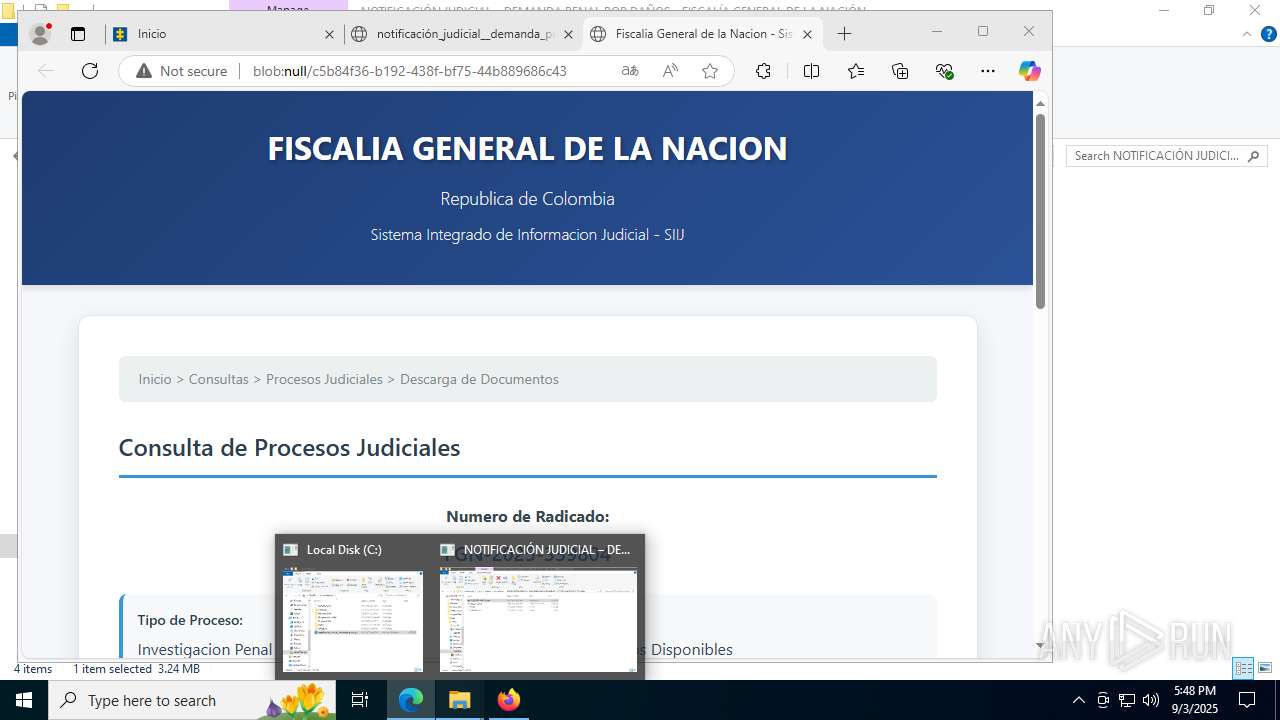Open Task View on the taskbar
The width and height of the screenshot is (1280, 720).
[361, 700]
